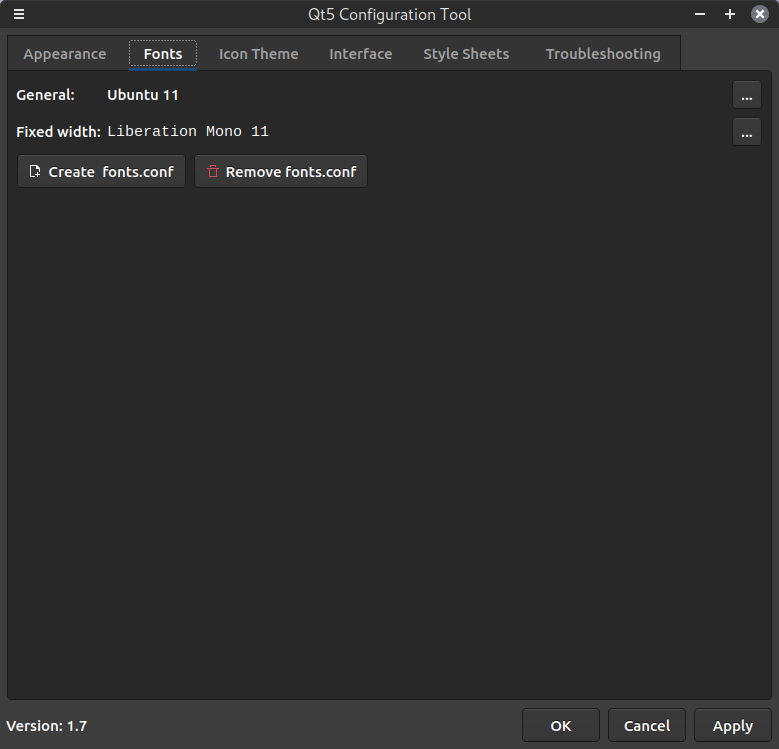Select the Fonts tab

pos(163,54)
